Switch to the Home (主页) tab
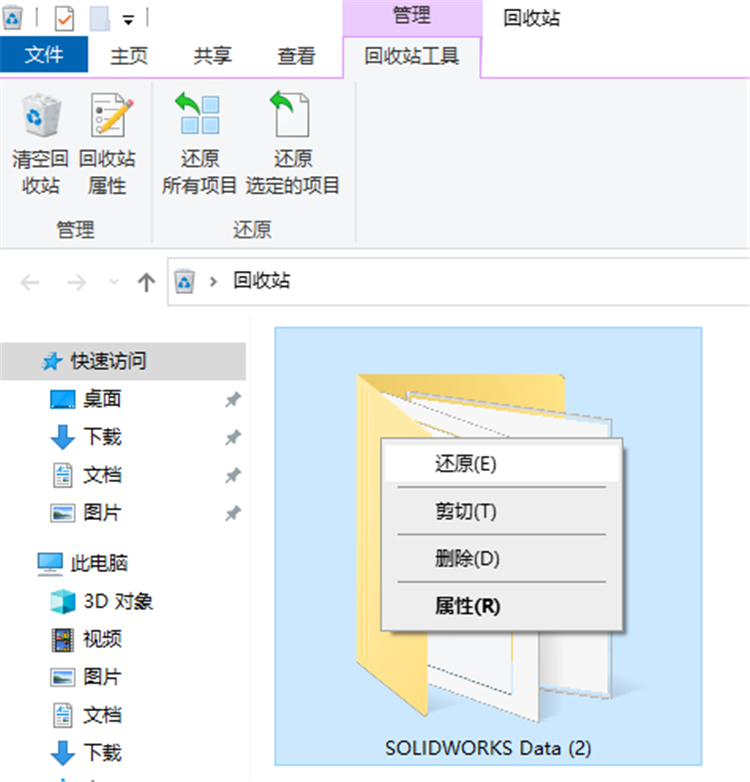Image resolution: width=750 pixels, height=782 pixels. [129, 55]
